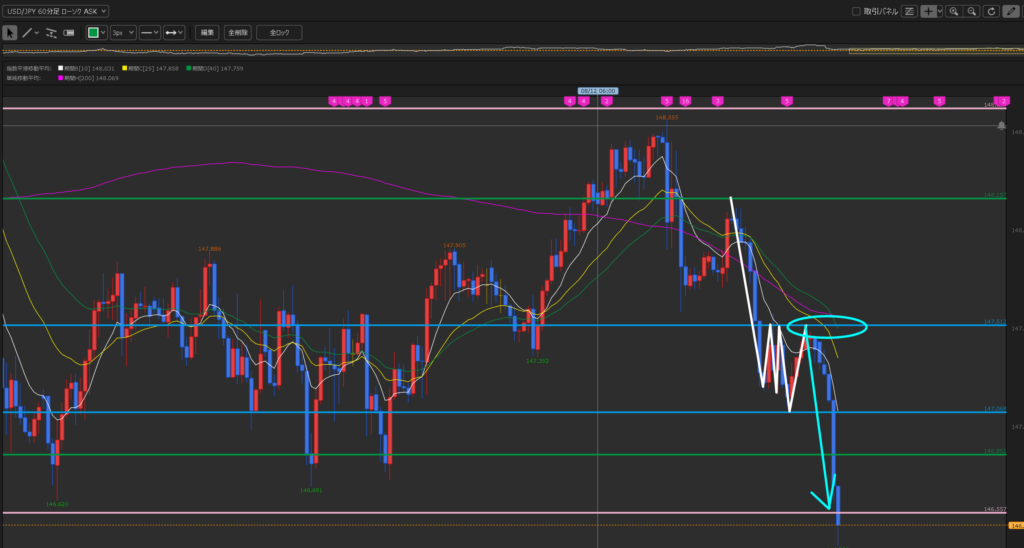Click the news marker labeled 7
This screenshot has height=548, width=1024.
(888, 101)
